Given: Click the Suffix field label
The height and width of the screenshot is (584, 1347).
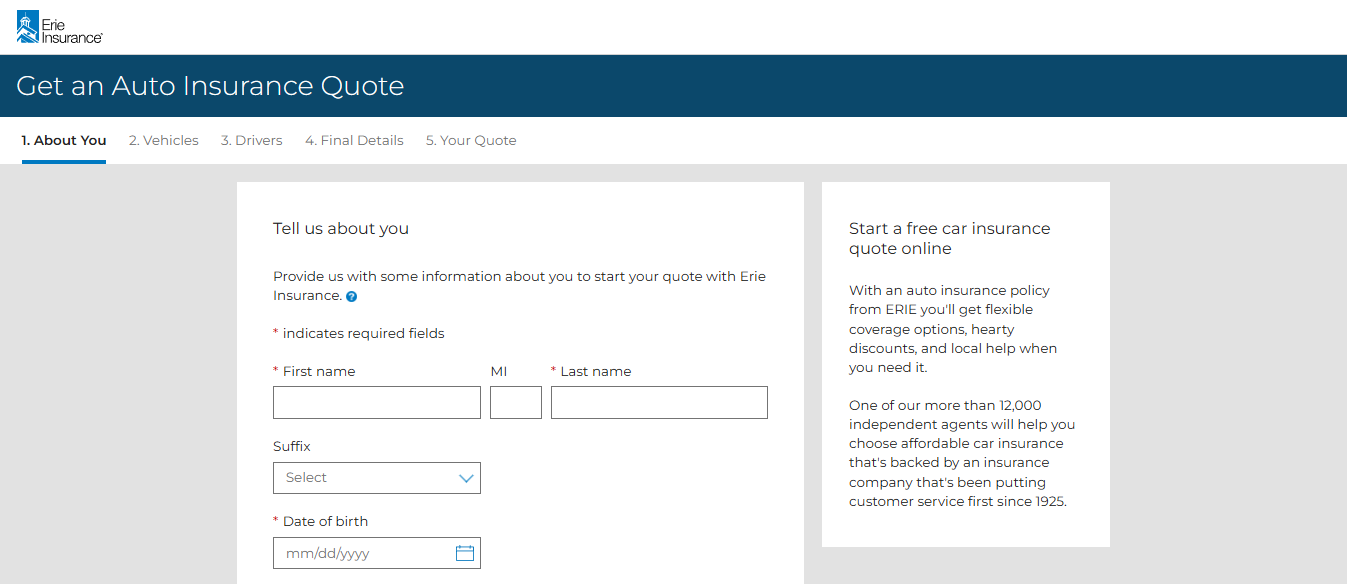Looking at the screenshot, I should (x=292, y=447).
